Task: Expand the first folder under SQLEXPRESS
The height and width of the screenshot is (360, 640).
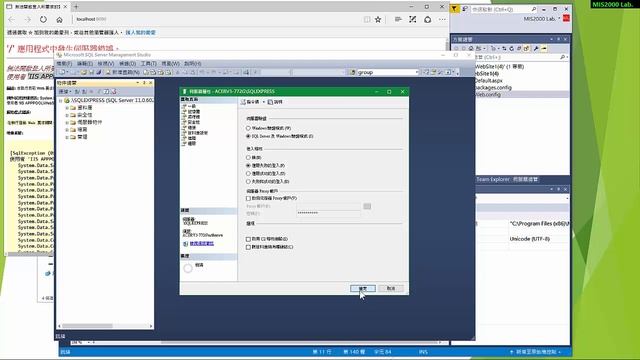Action: [67, 108]
